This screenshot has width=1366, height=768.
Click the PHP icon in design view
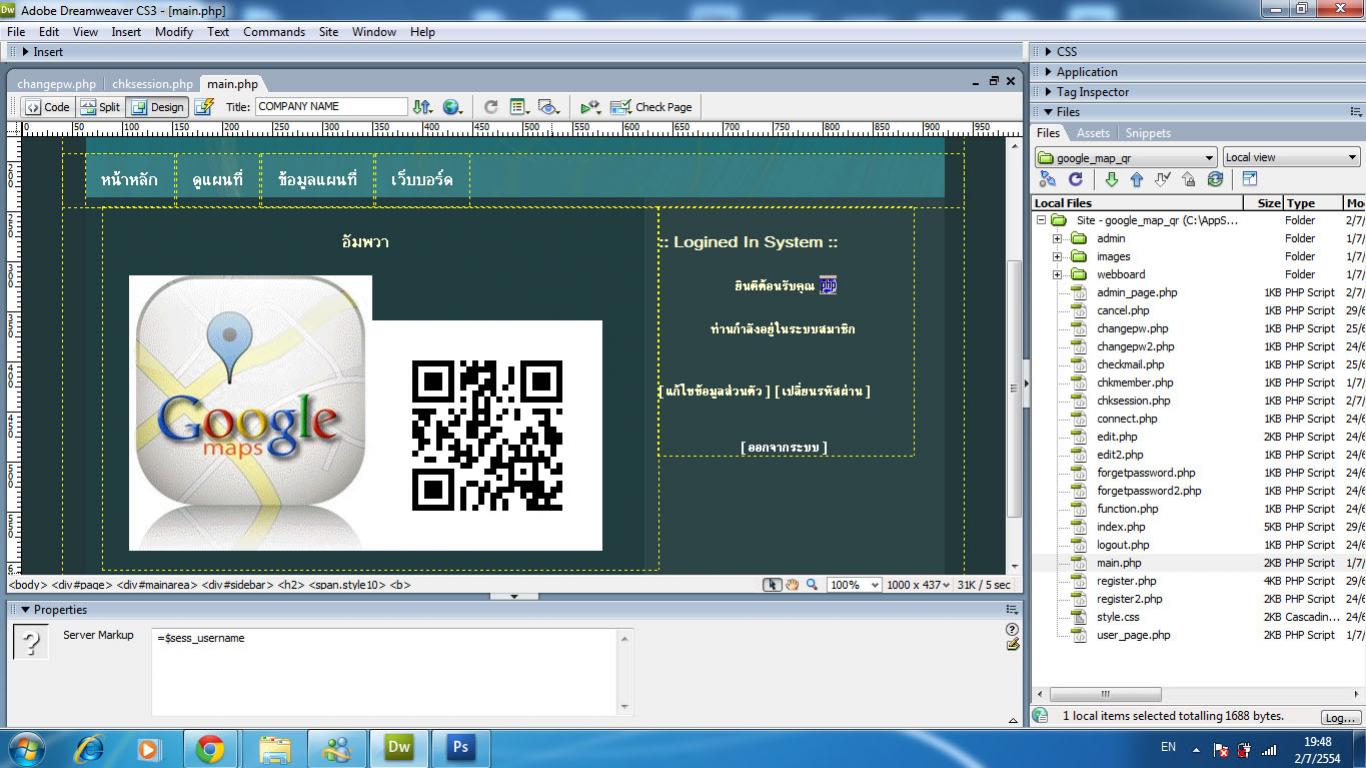[828, 285]
